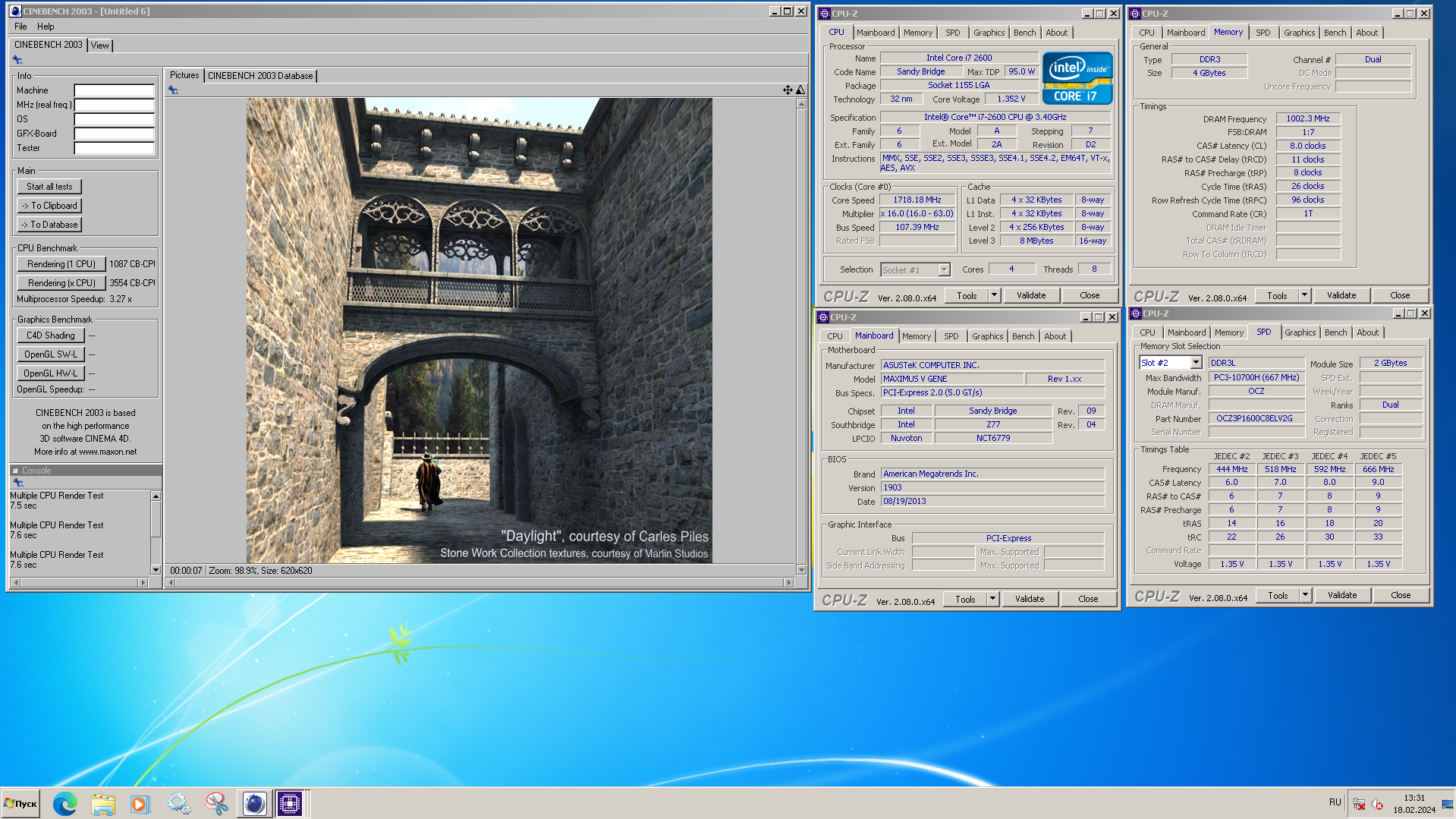Switch to CINEBENCH via its taskbar icon
1456x819 pixels.
coord(254,803)
